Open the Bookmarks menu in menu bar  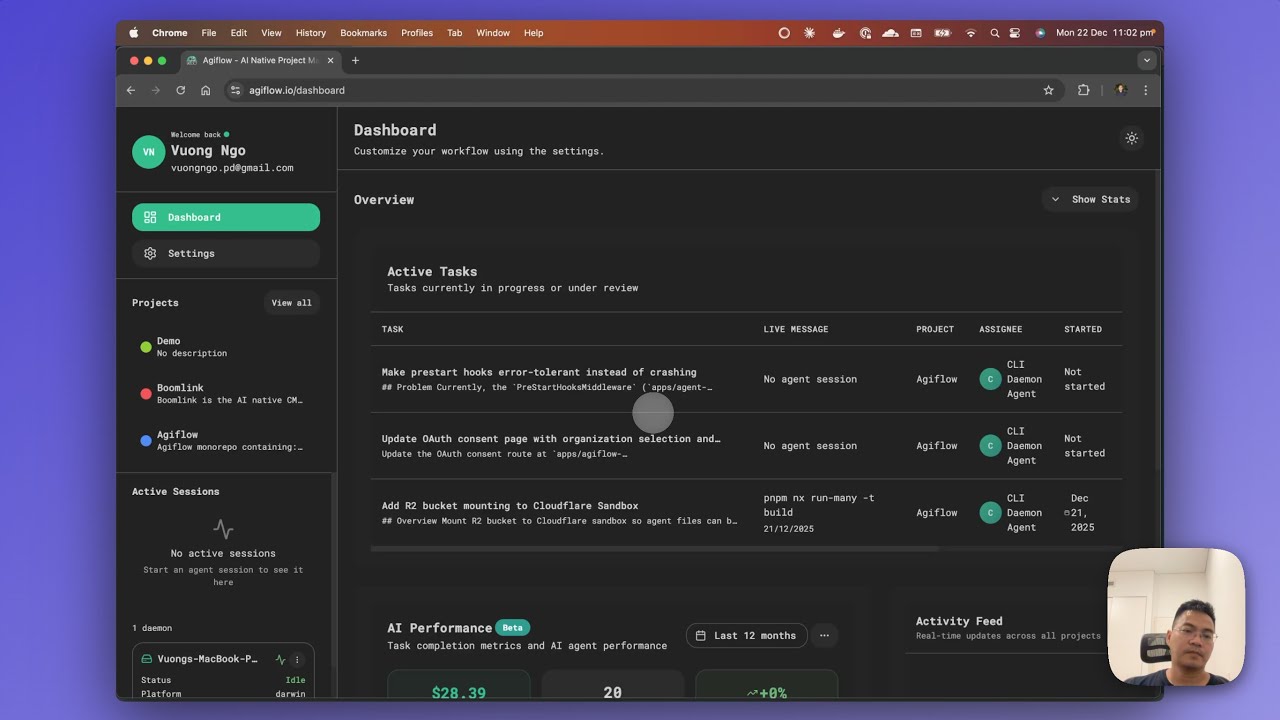click(x=363, y=33)
